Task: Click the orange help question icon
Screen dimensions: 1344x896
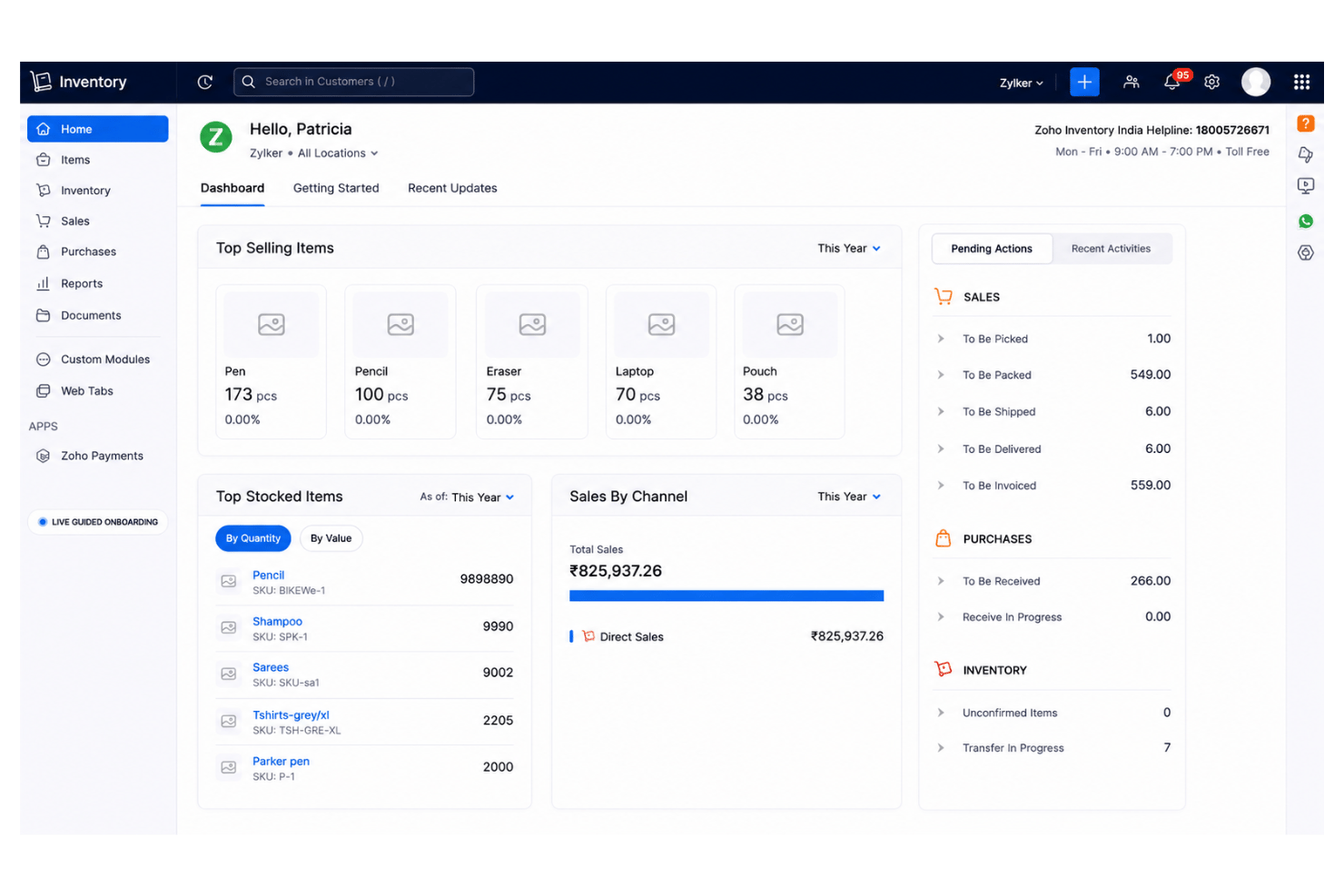Action: click(x=1306, y=123)
